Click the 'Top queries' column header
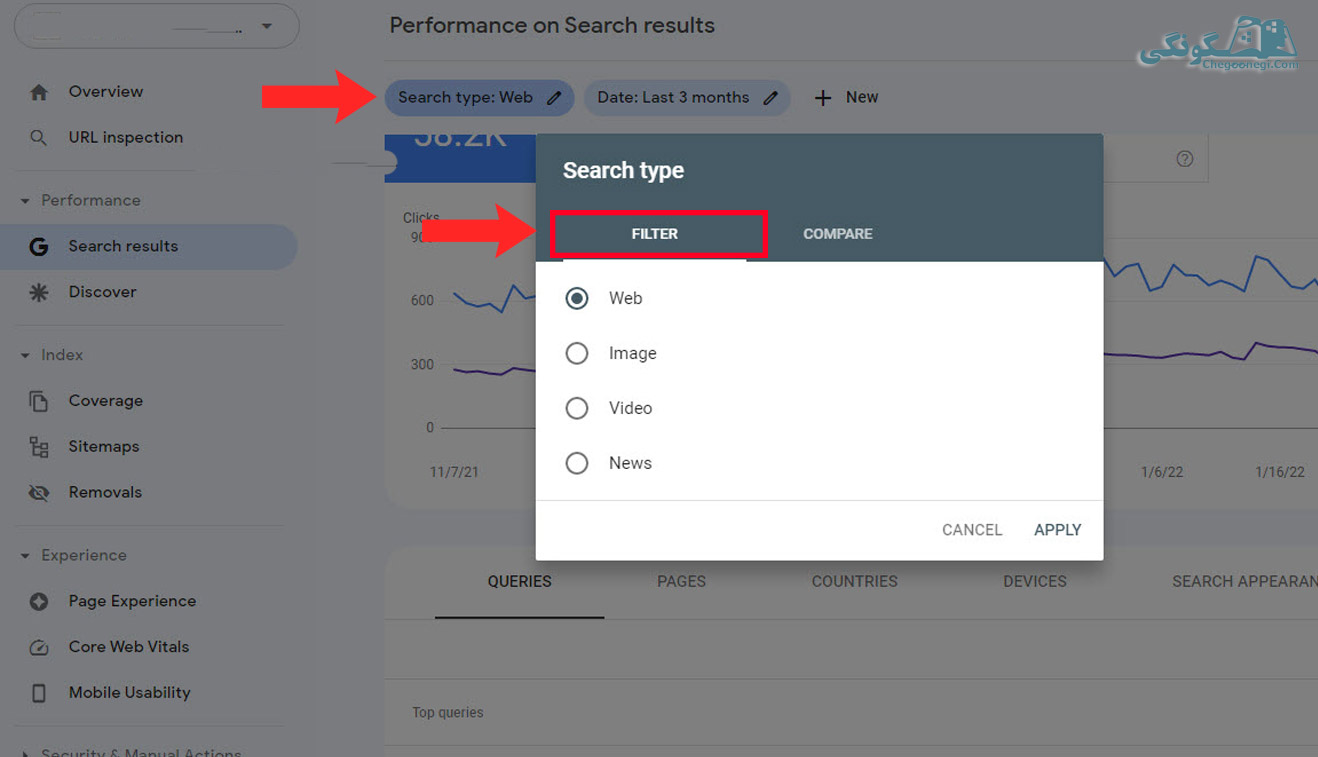The height and width of the screenshot is (757, 1318). tap(448, 713)
